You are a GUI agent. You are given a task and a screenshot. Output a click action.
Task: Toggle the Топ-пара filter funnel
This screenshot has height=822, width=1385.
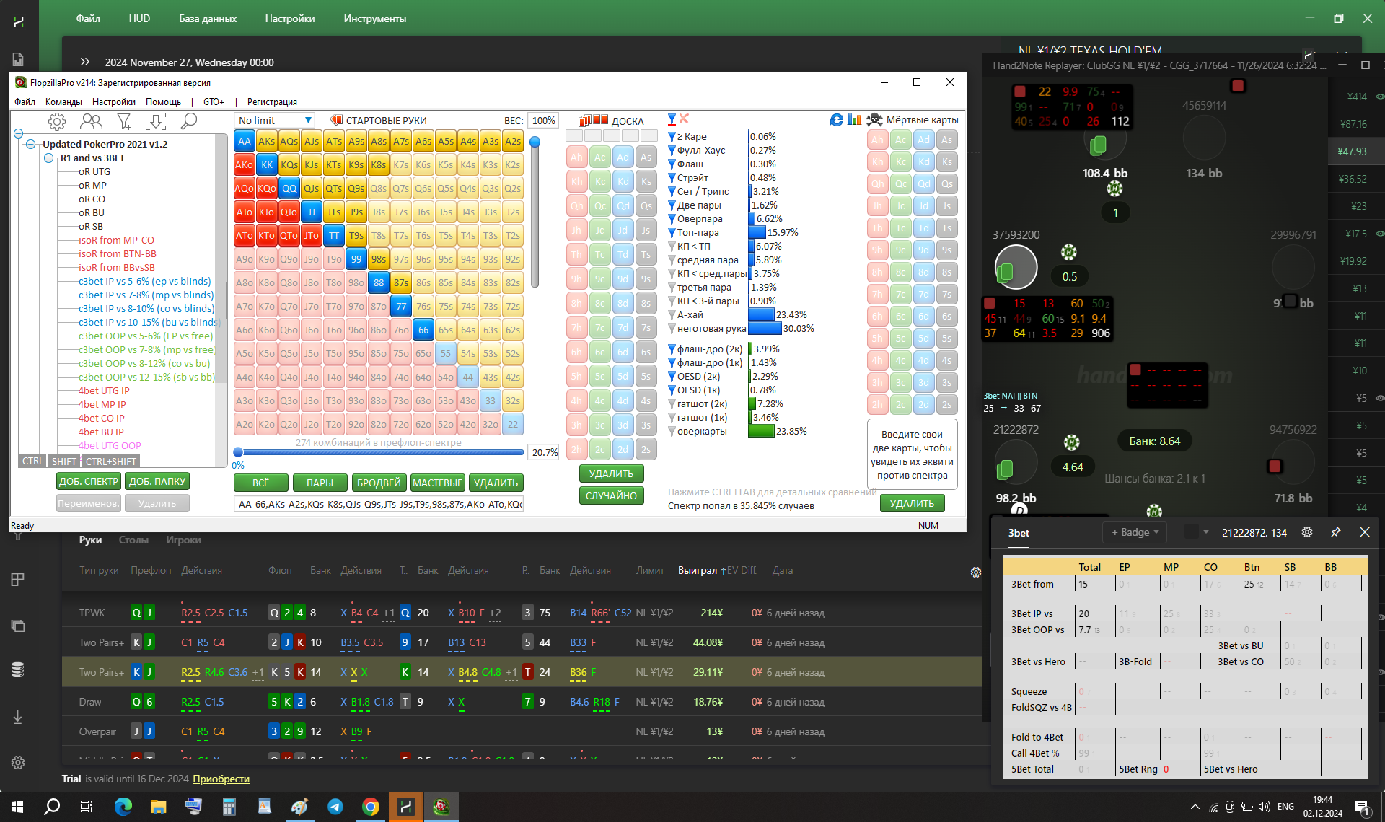point(672,232)
